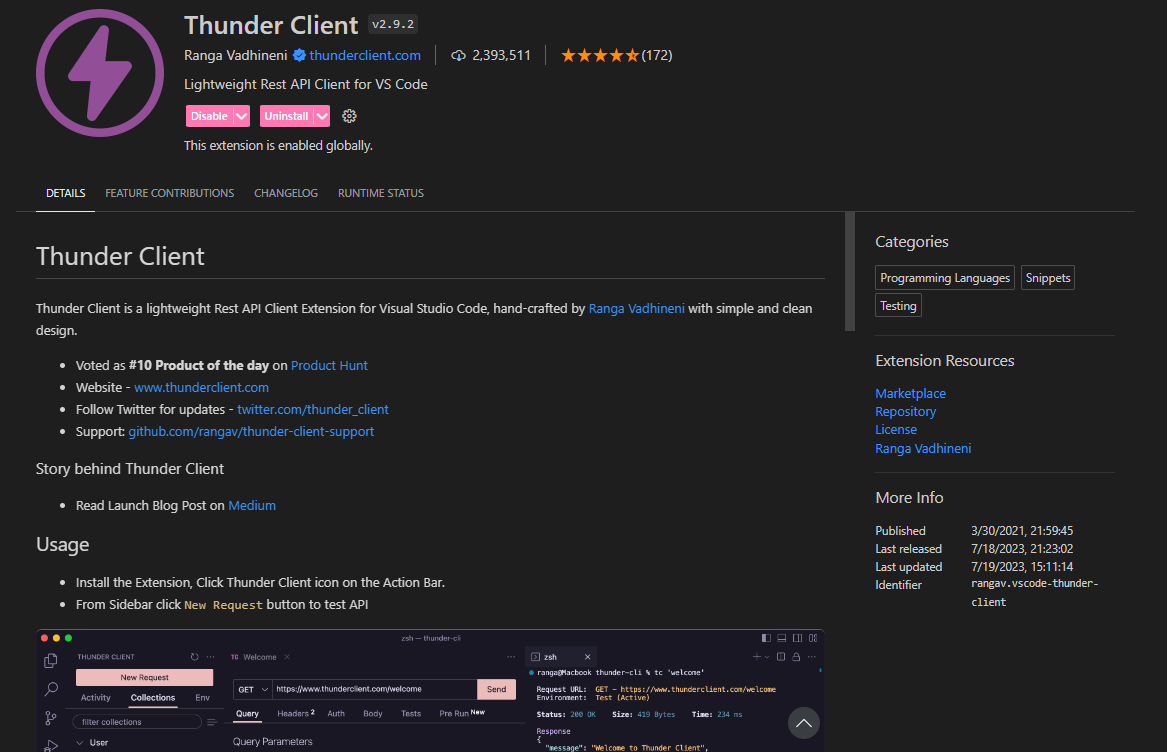Click the 'New Request' inline code text
This screenshot has height=752, width=1167.
223,605
